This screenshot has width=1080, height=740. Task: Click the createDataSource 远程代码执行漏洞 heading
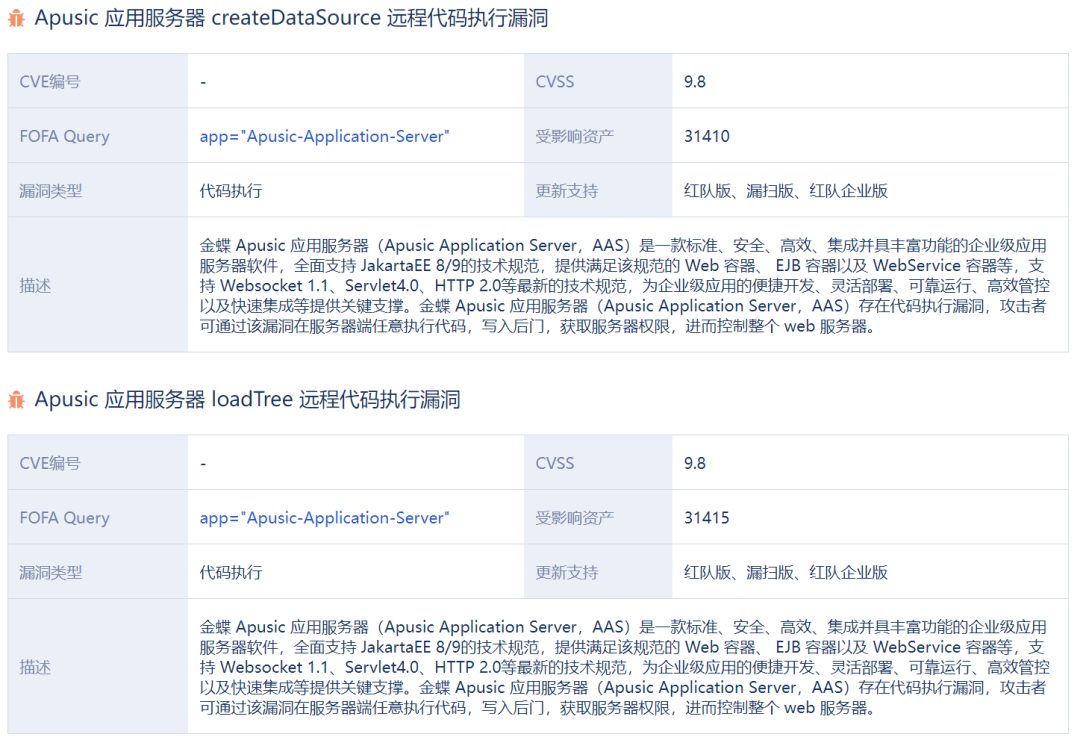pos(291,18)
